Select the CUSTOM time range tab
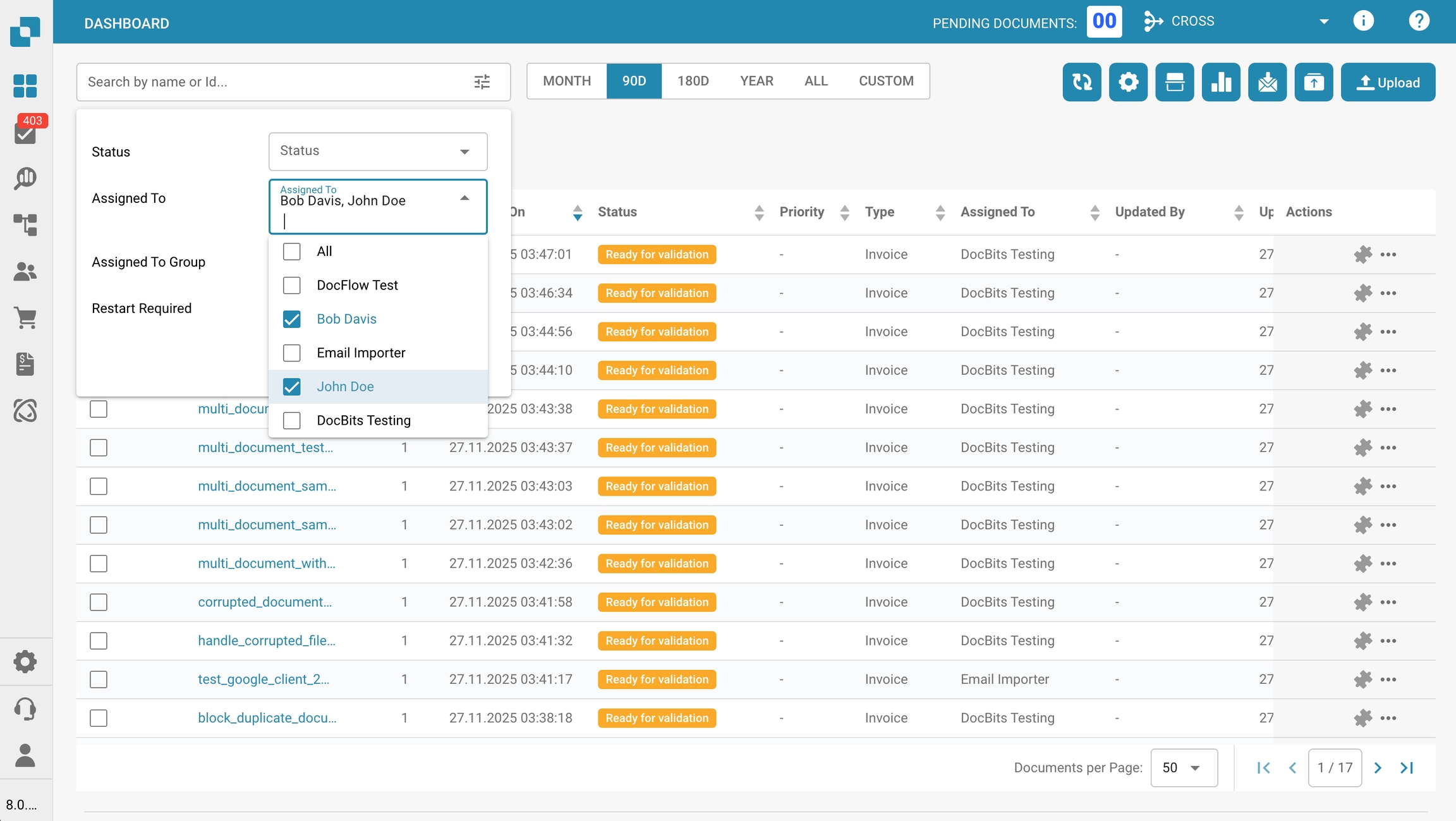This screenshot has width=1456, height=821. click(x=885, y=81)
